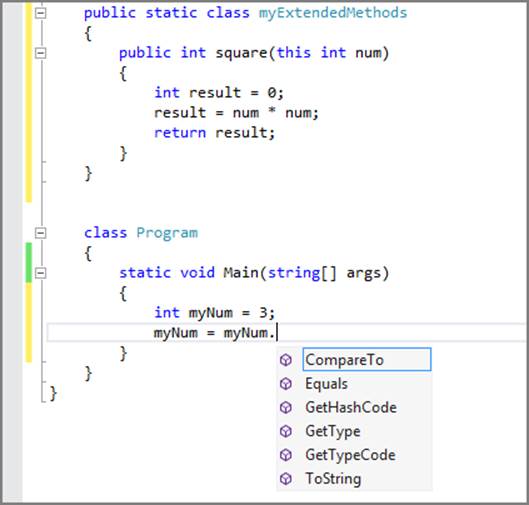This screenshot has width=529, height=505.
Task: Select CompareTo from the IntelliSense list
Action: [367, 360]
